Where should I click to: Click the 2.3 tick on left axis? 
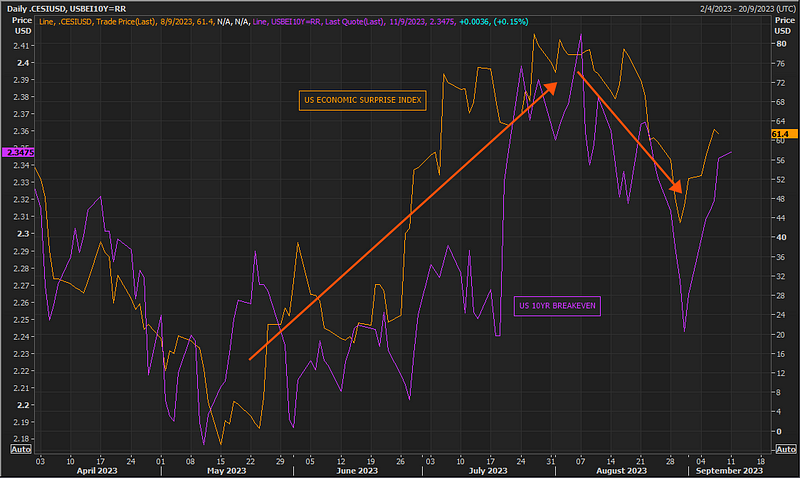tap(23, 234)
